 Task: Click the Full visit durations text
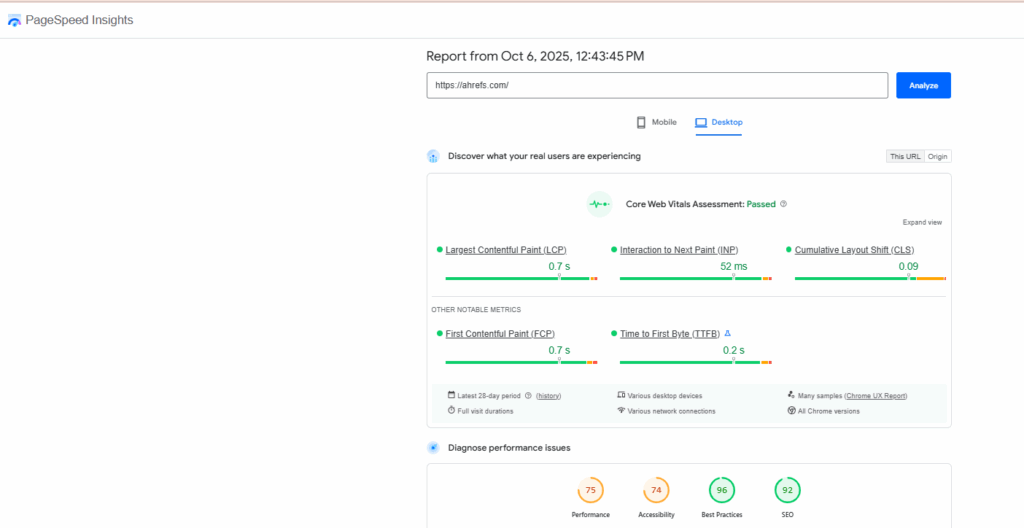pyautogui.click(x=485, y=411)
